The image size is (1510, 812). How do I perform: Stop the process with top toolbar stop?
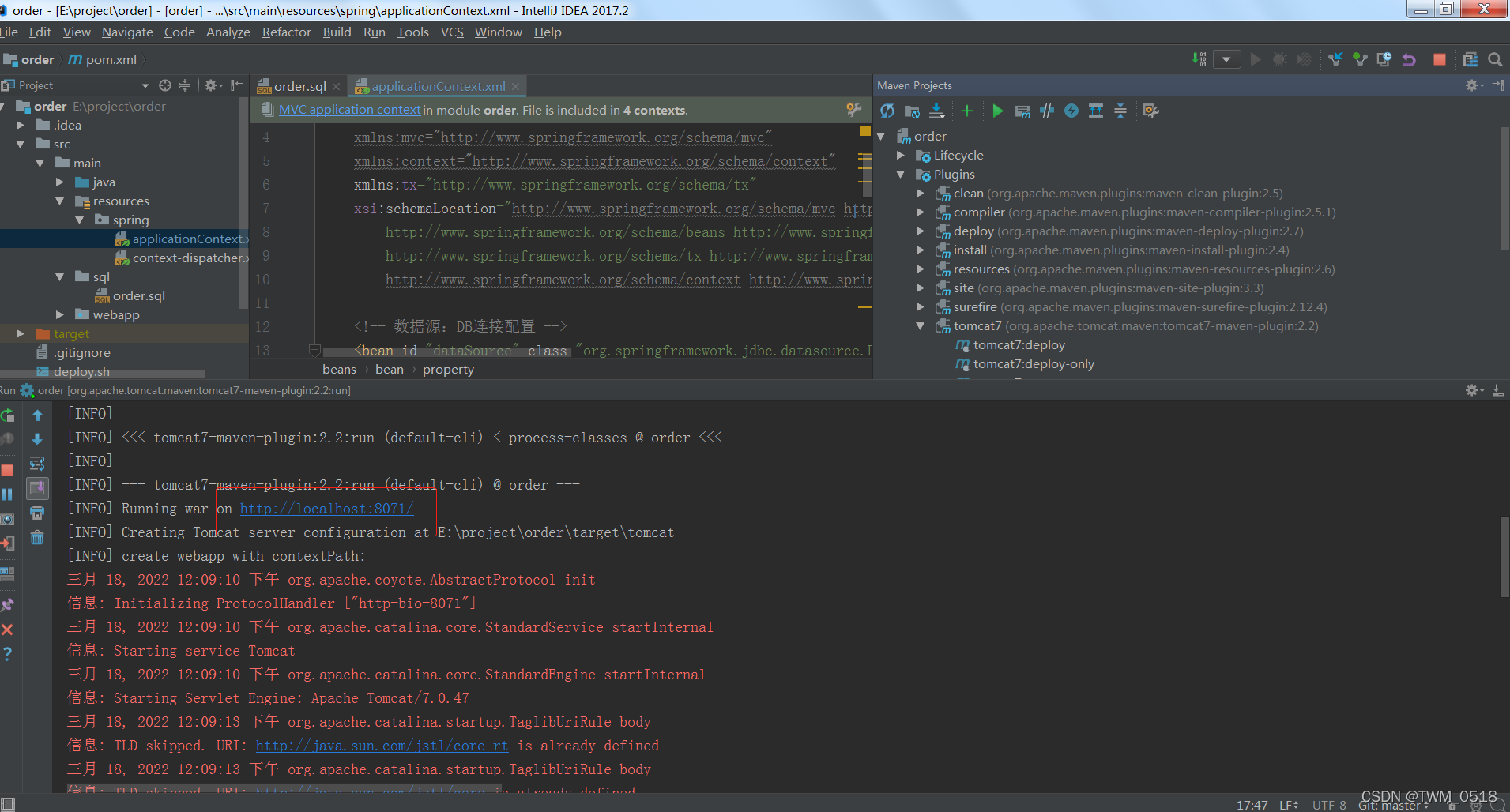click(1439, 59)
